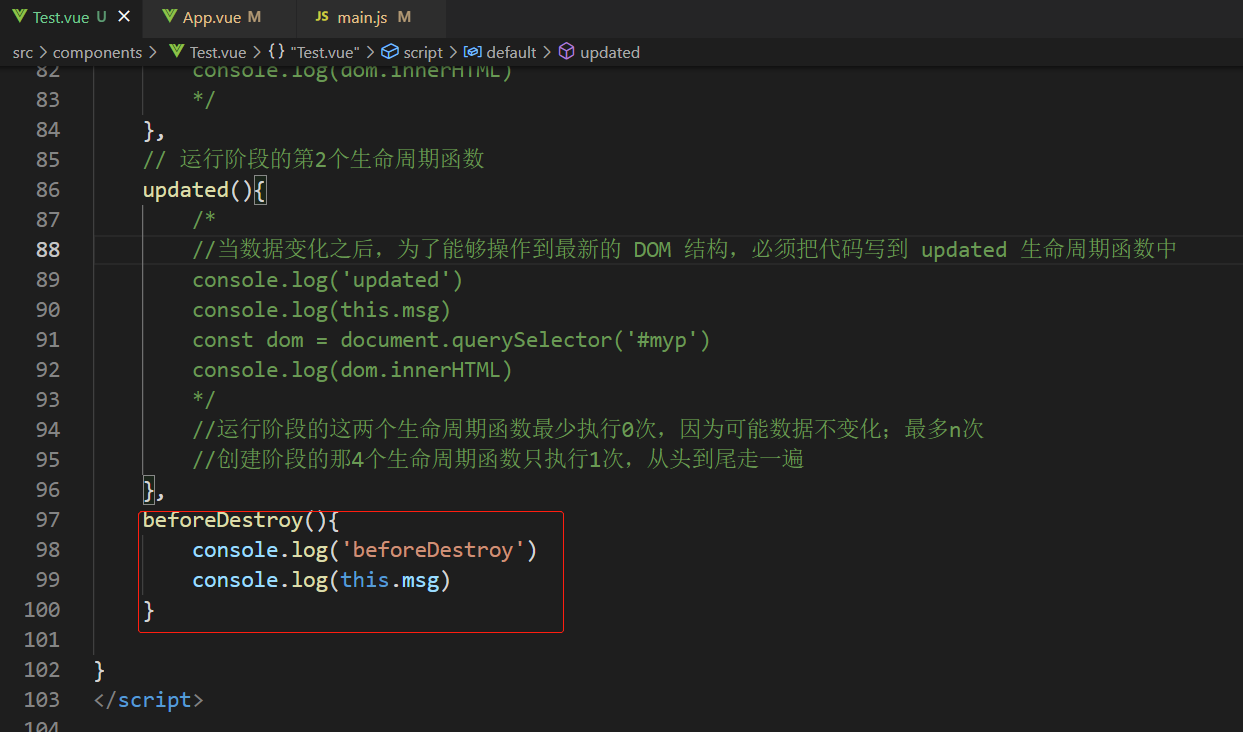Image resolution: width=1243 pixels, height=732 pixels.
Task: Open the src folder breadcrumb
Action: click(22, 52)
